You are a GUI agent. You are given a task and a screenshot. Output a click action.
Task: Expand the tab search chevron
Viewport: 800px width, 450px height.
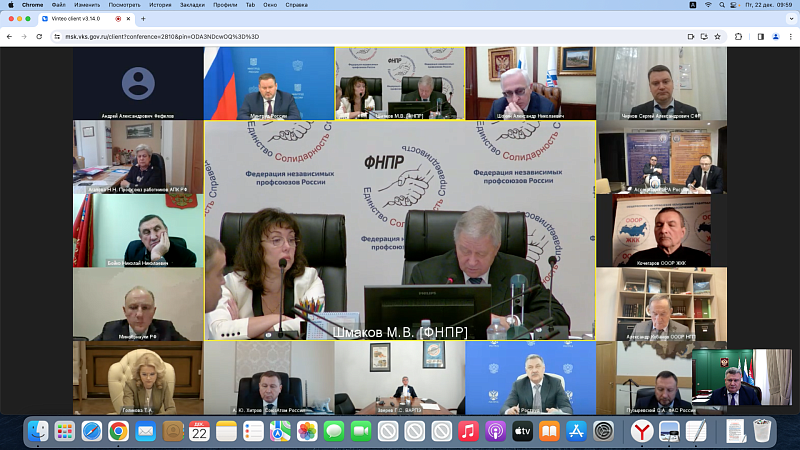[791, 19]
